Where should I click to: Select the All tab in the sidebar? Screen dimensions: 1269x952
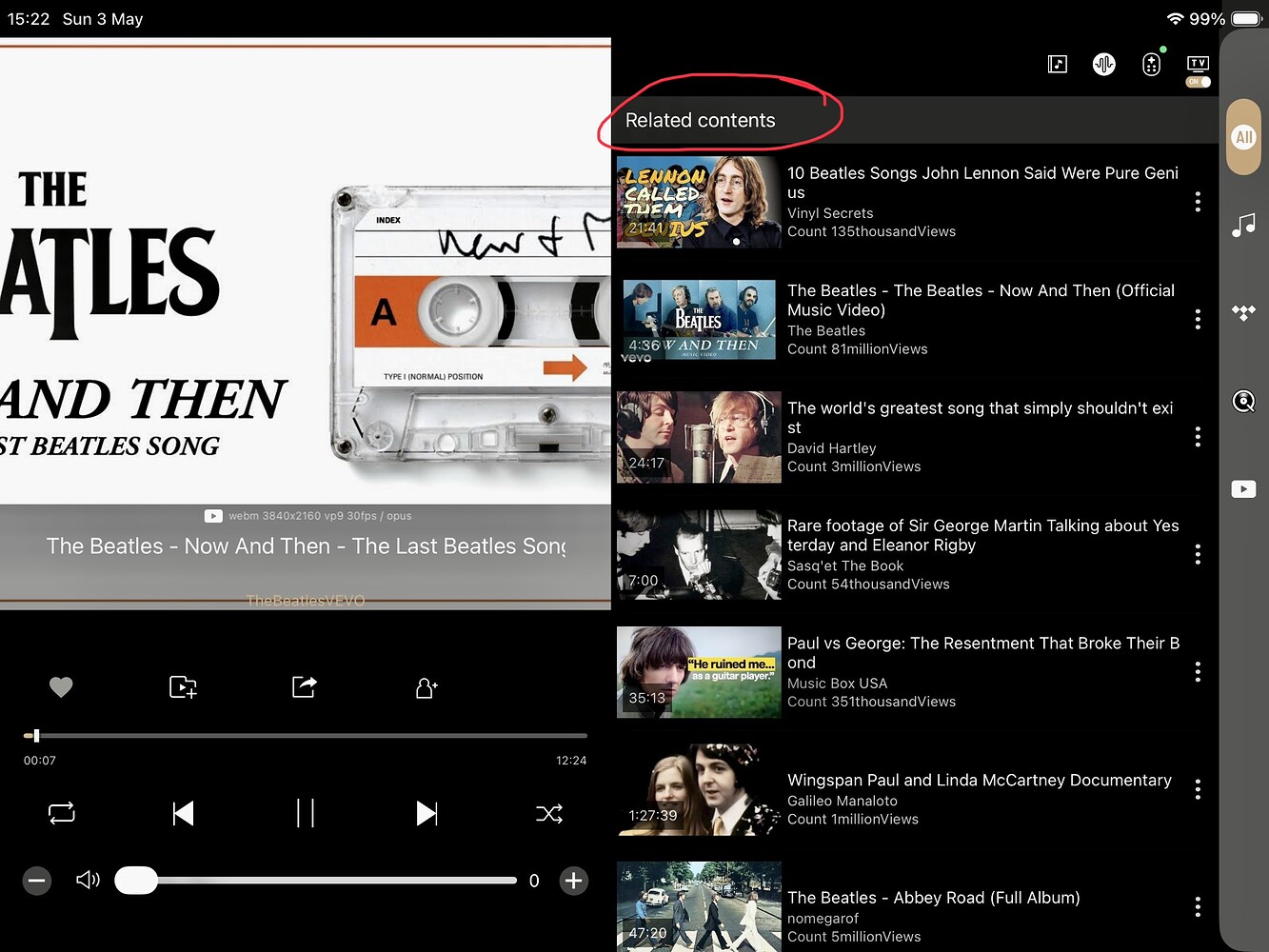tap(1243, 137)
